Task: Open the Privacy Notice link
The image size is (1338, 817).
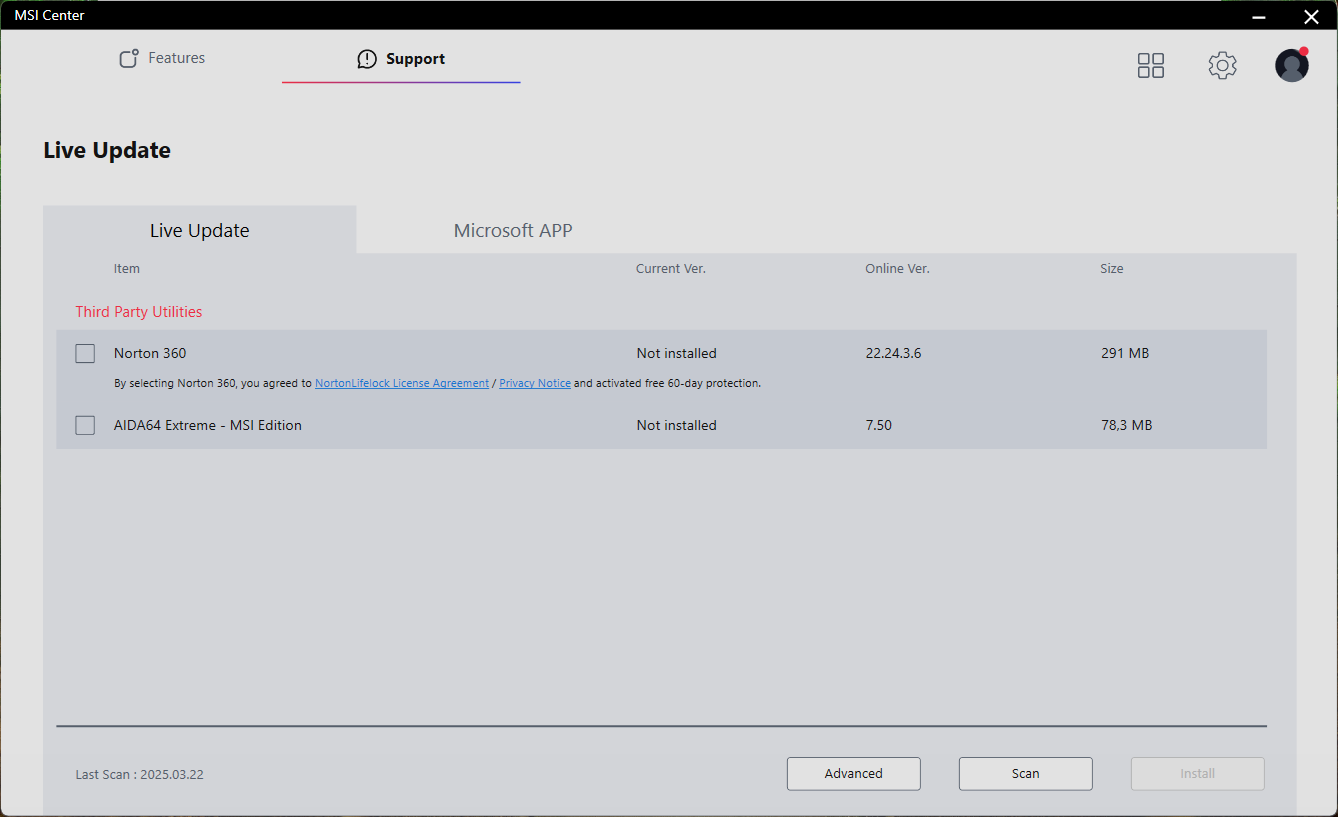Action: point(535,383)
